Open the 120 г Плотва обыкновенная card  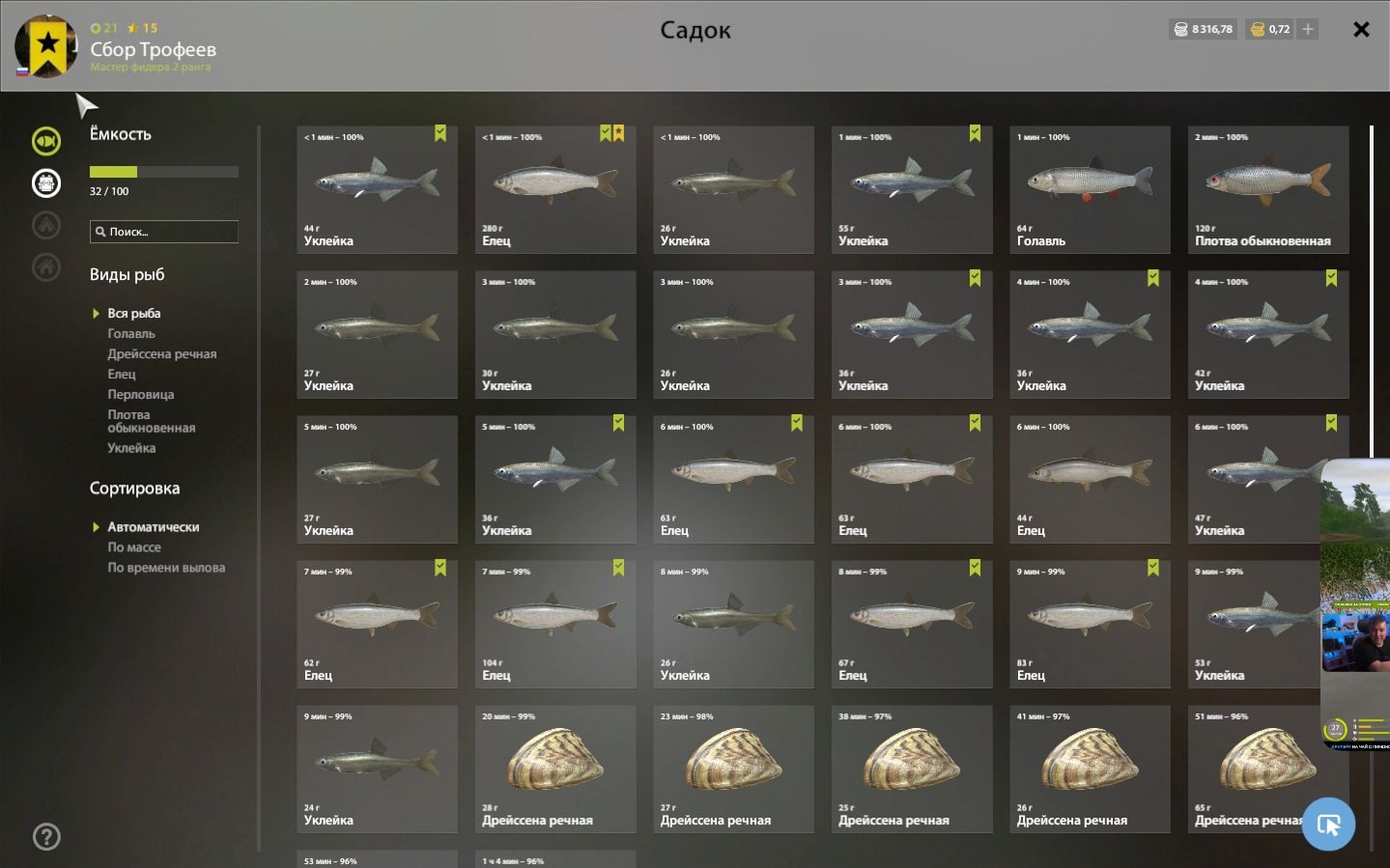[1268, 190]
